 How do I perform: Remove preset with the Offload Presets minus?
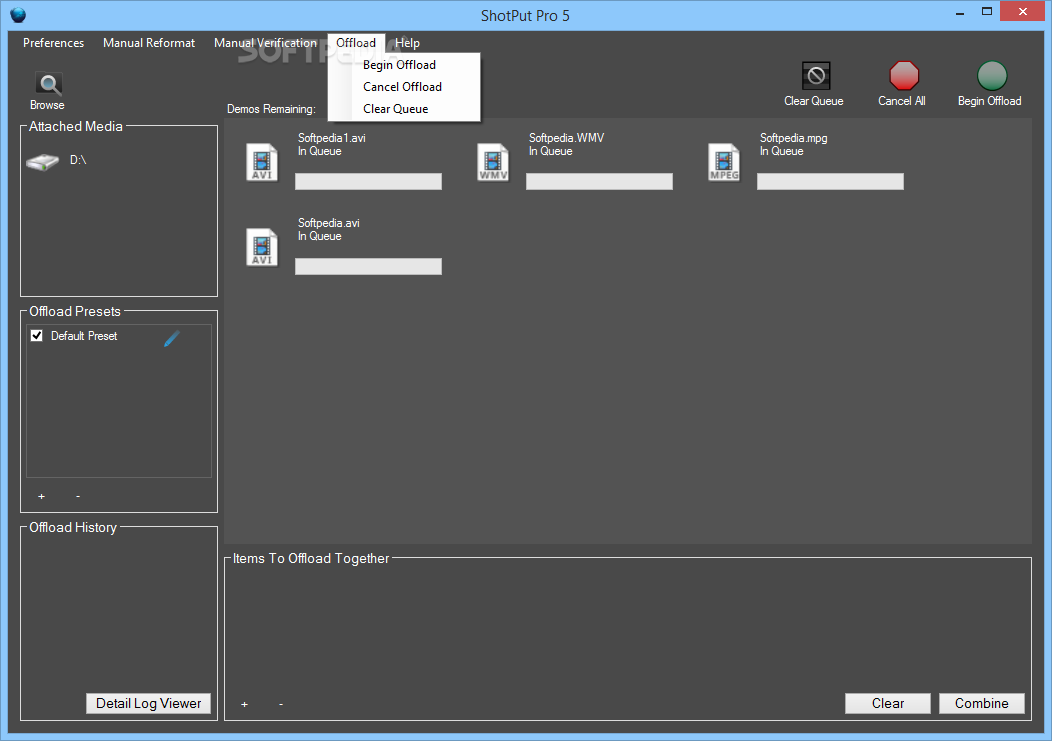(78, 496)
